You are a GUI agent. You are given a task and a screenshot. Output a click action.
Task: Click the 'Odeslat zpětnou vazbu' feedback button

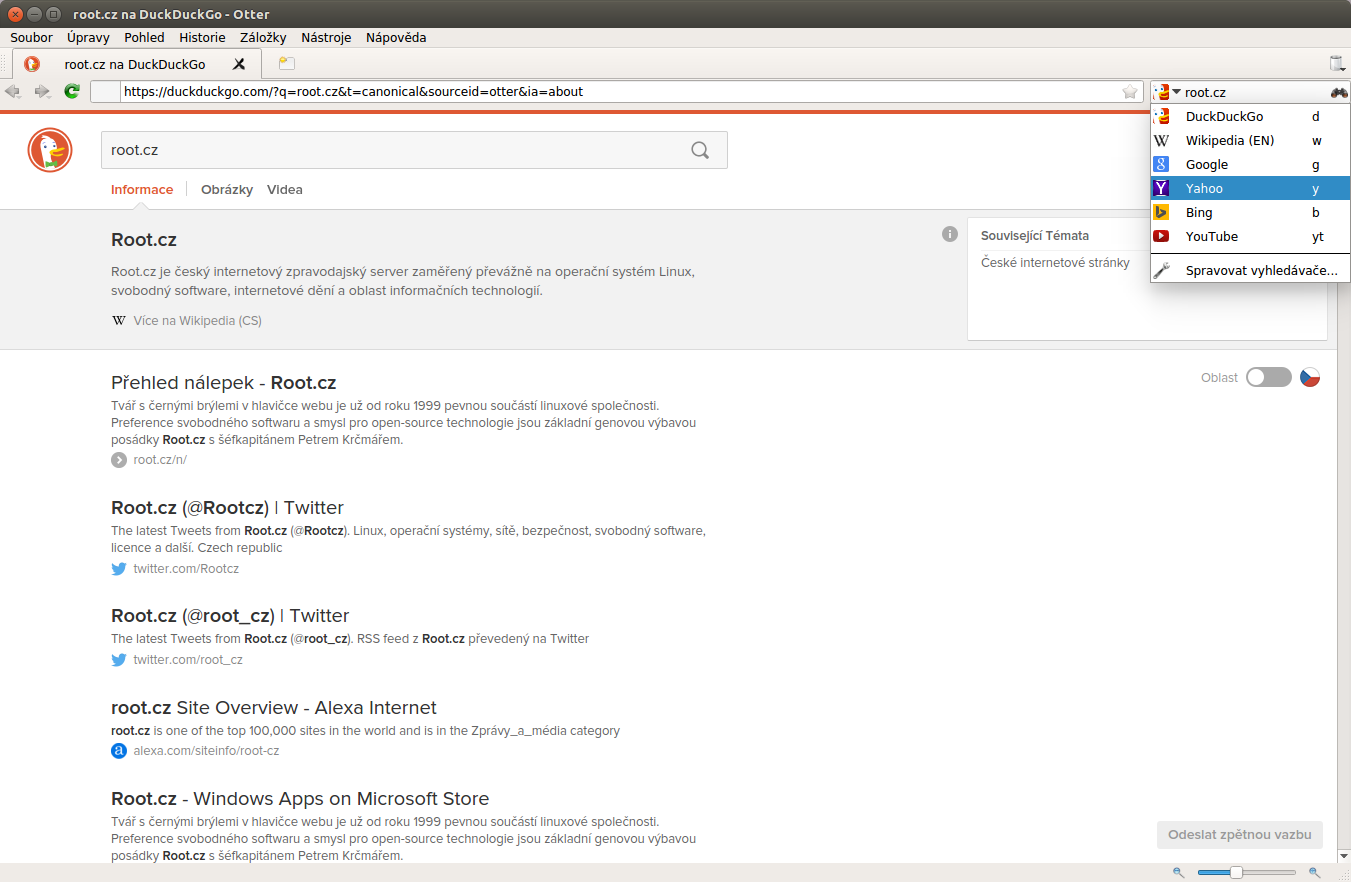point(1239,835)
